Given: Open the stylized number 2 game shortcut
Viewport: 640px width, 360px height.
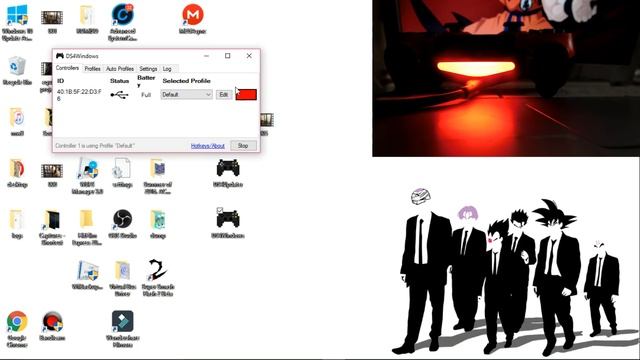Looking at the screenshot, I should (158, 278).
